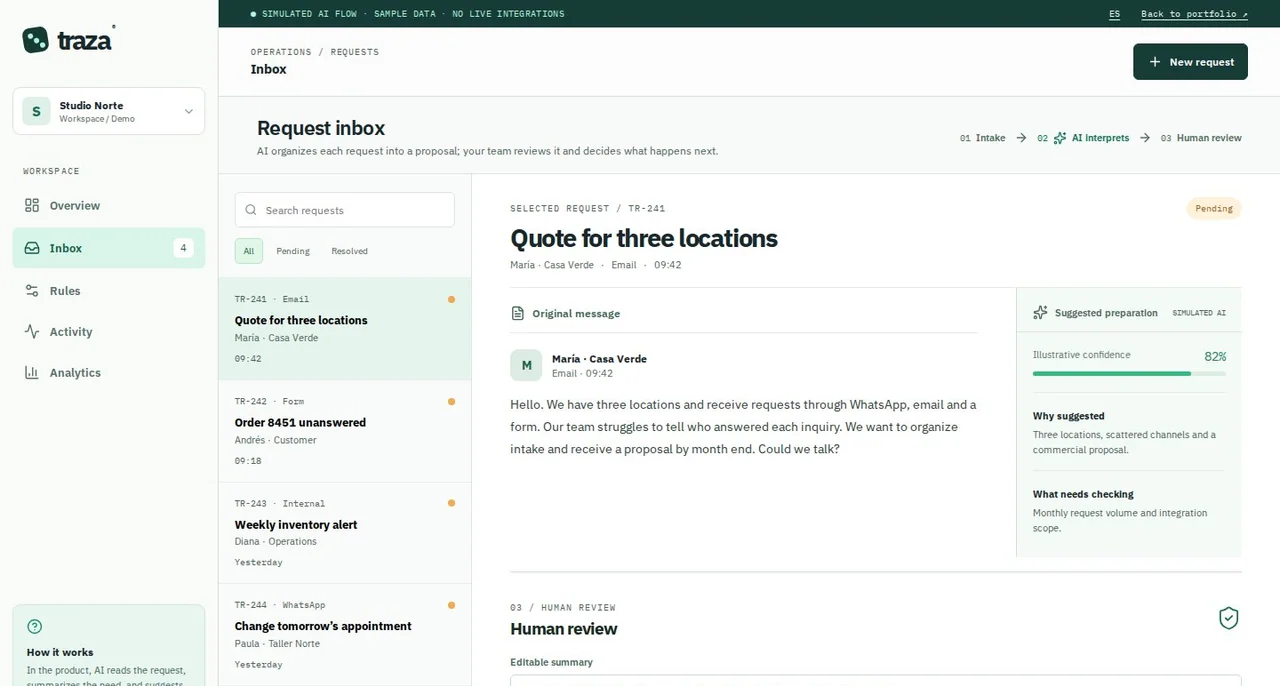This screenshot has width=1280, height=686.
Task: Open the Change tomorrow's appointment request
Action: pyautogui.click(x=345, y=635)
